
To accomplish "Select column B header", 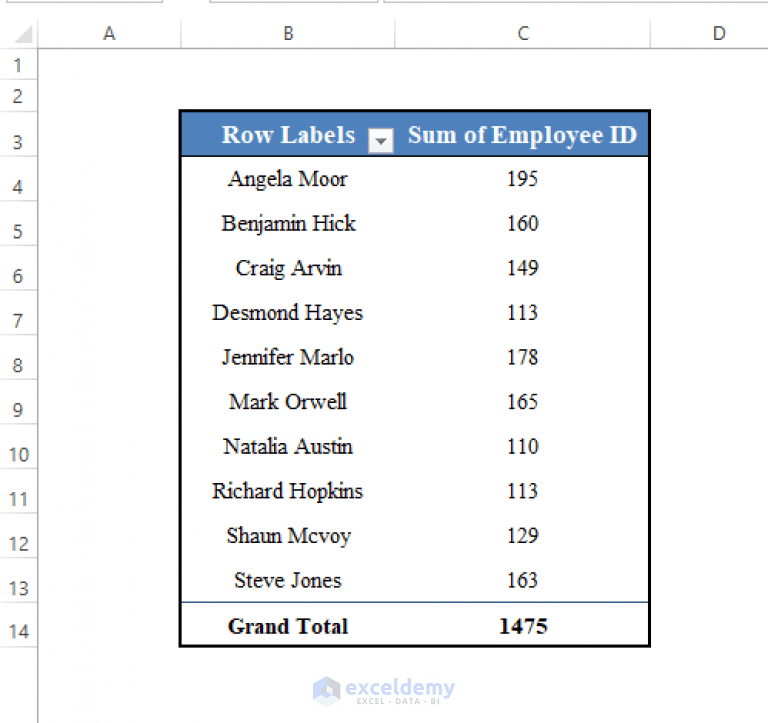I will (x=288, y=33).
